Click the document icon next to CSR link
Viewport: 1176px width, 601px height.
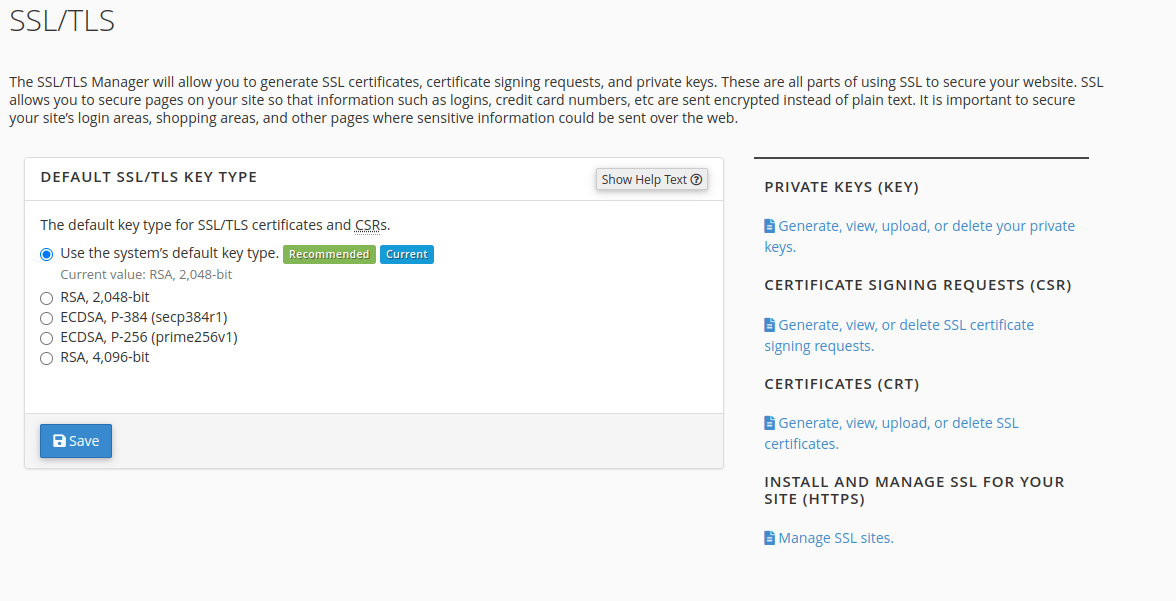pos(768,324)
